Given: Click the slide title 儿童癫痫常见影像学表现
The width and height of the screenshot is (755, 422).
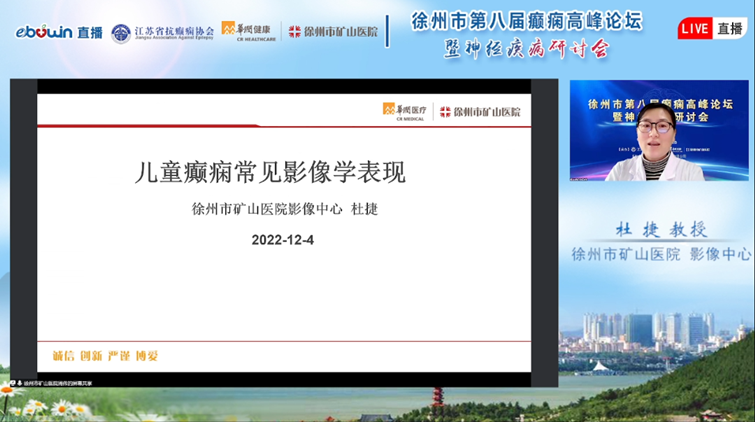Looking at the screenshot, I should click(x=270, y=172).
